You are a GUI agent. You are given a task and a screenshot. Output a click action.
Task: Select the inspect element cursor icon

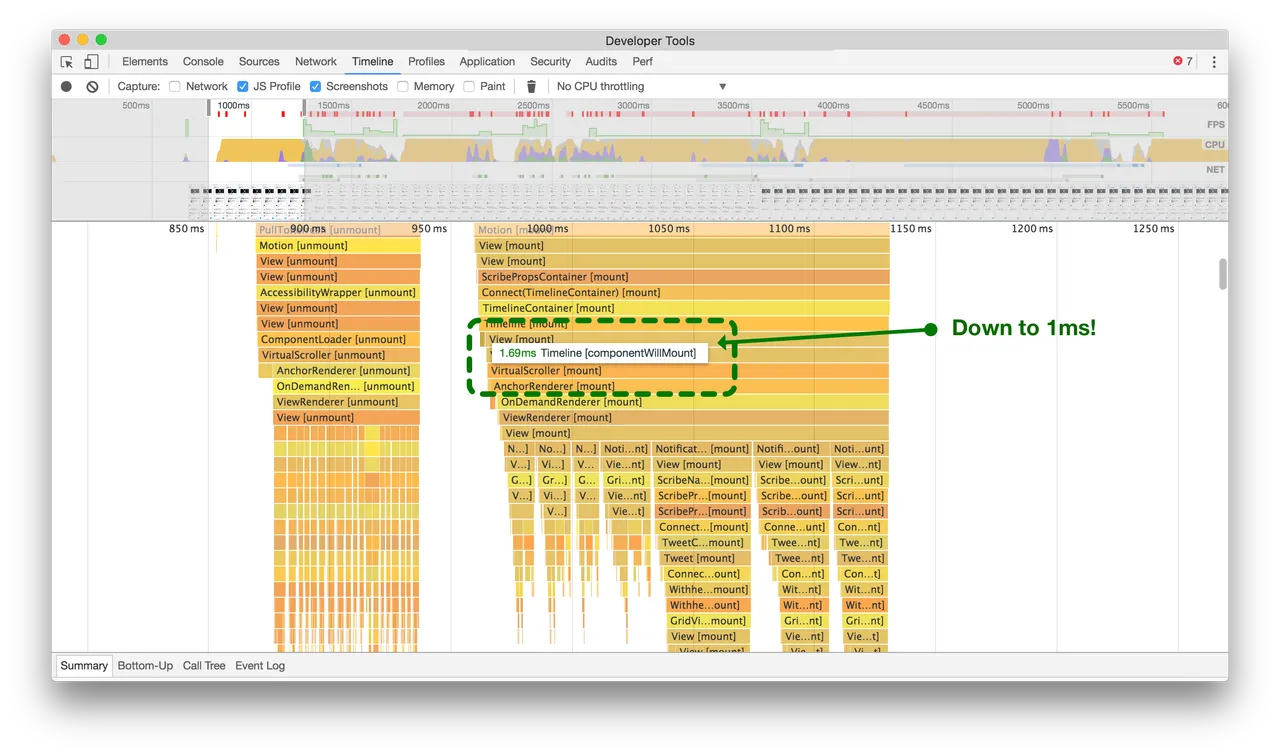66,61
